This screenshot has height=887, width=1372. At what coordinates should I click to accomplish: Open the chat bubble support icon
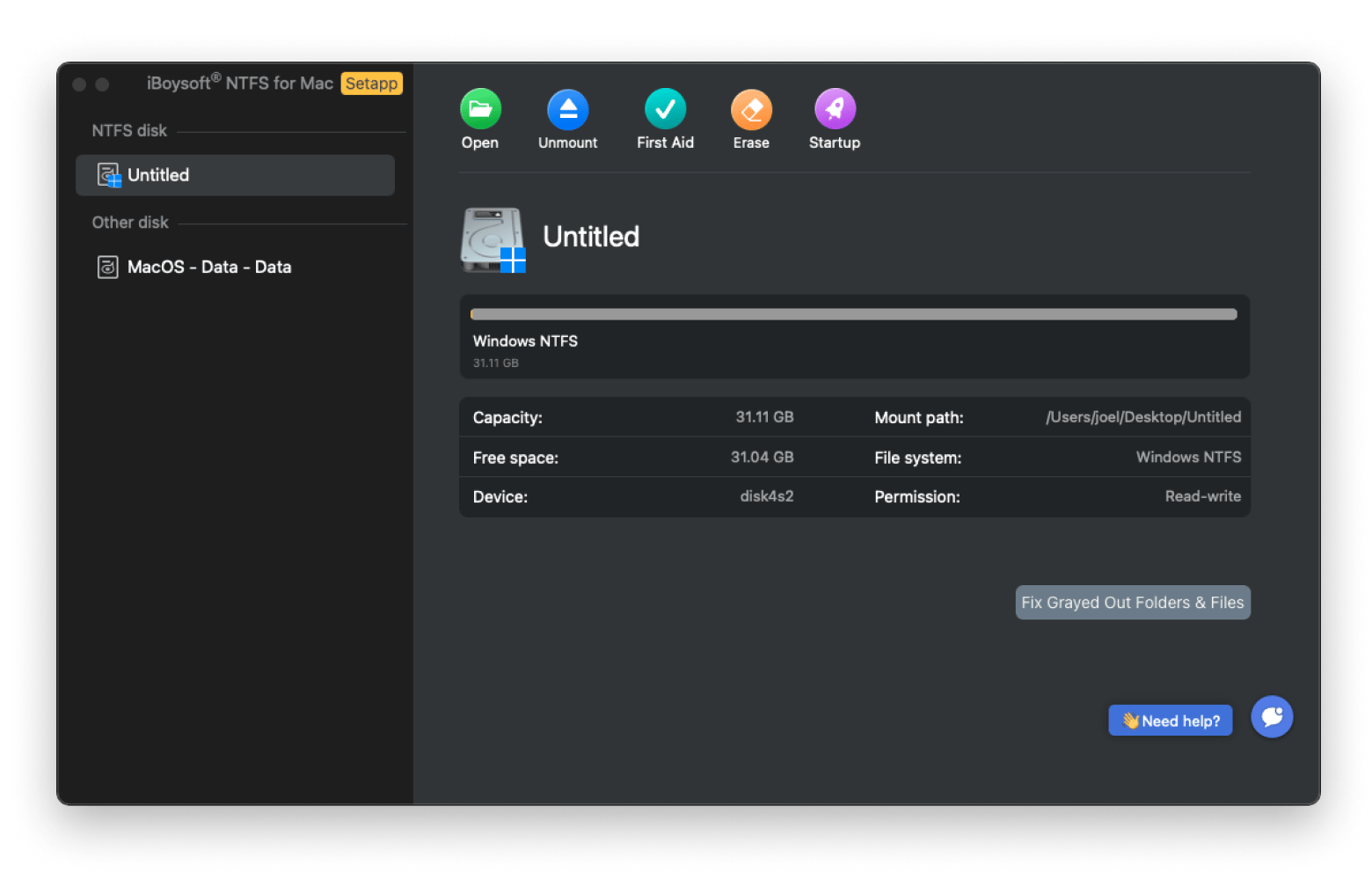click(x=1272, y=717)
